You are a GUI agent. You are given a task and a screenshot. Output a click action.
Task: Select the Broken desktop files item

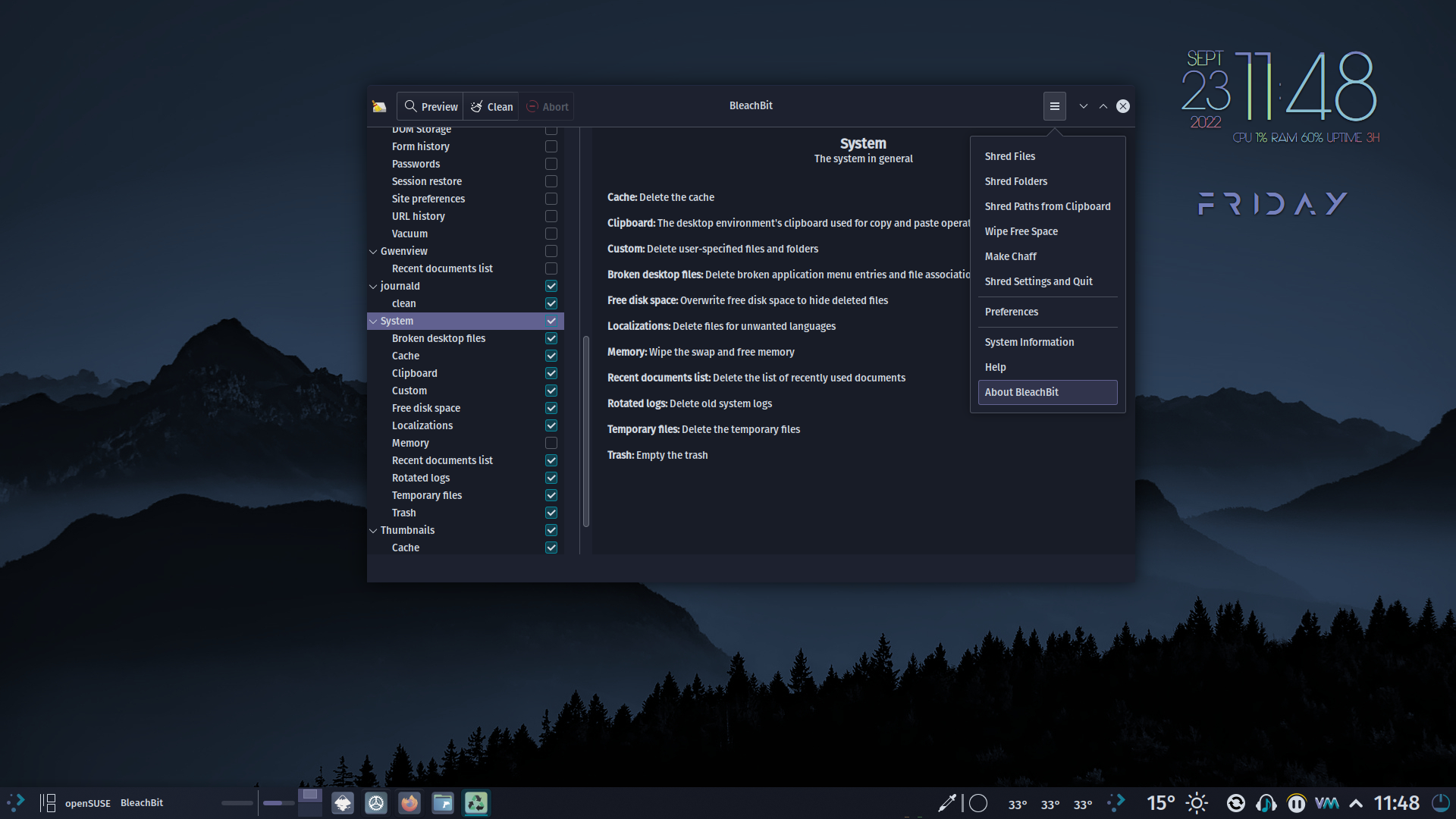pos(438,338)
